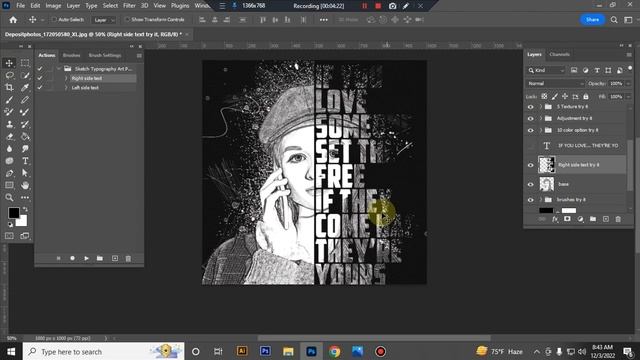The height and width of the screenshot is (360, 640).
Task: Delete the selected action via trash
Action: tap(128, 258)
